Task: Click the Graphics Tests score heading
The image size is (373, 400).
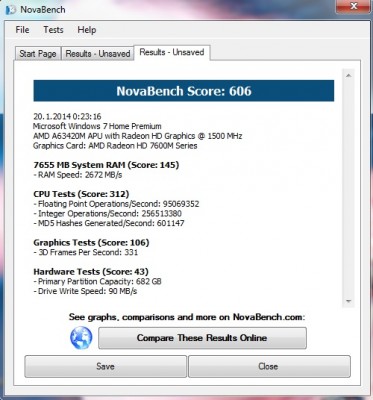Action: tap(91, 242)
